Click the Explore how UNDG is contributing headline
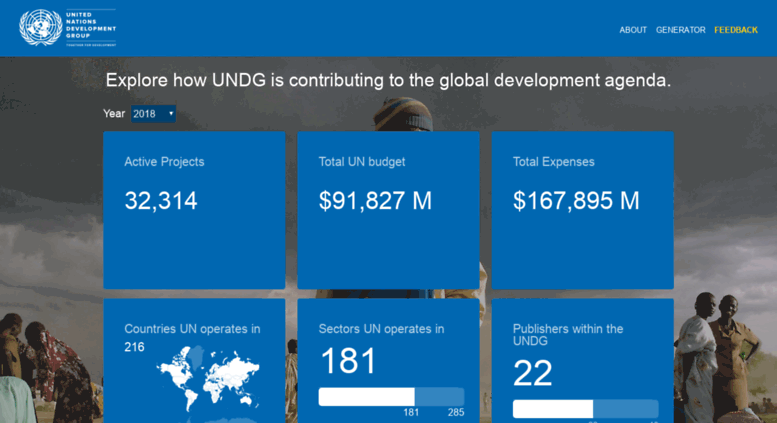Viewport: 777px width, 423px height. [388, 80]
